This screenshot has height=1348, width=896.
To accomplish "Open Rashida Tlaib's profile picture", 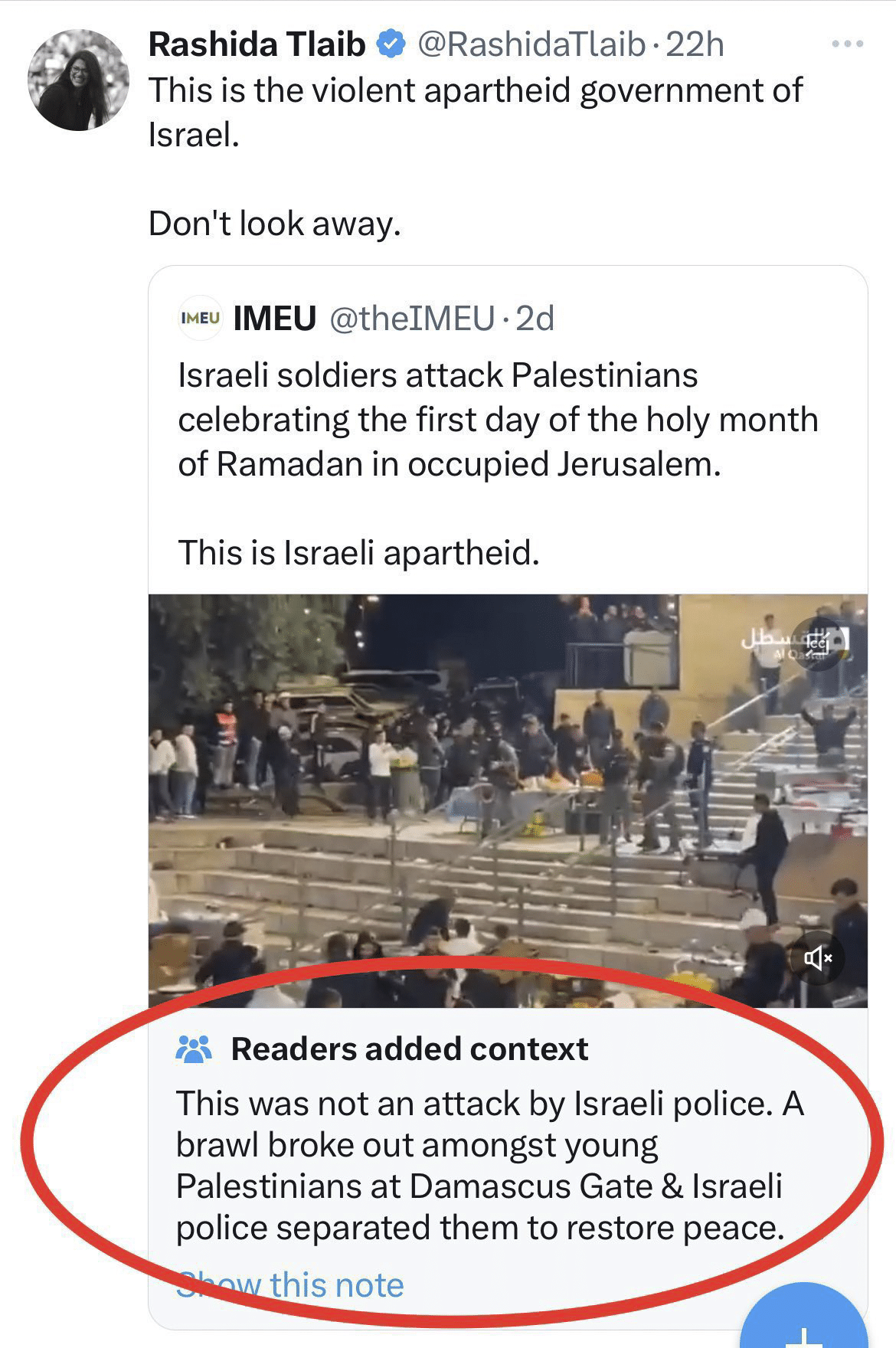I will coord(78,80).
